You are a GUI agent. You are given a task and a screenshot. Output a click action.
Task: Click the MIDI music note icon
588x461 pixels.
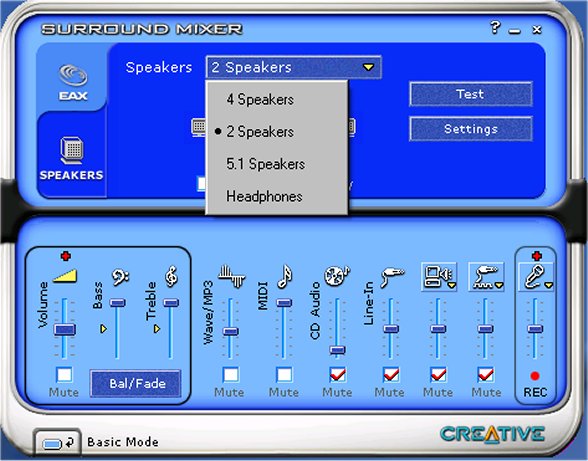click(x=284, y=276)
